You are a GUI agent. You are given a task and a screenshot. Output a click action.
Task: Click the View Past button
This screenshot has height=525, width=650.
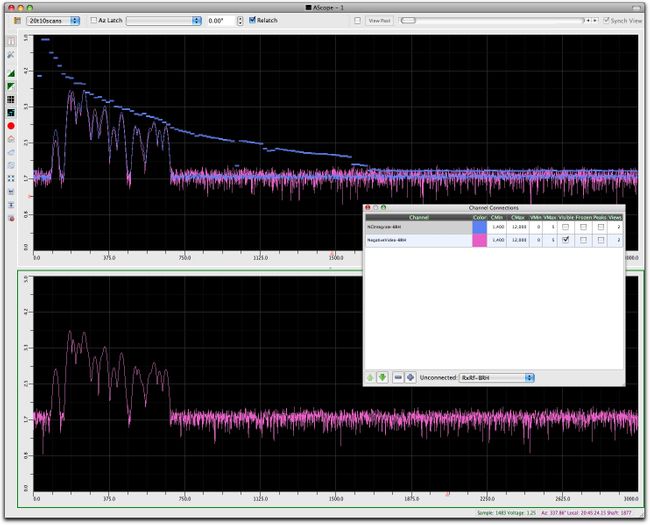(x=379, y=20)
